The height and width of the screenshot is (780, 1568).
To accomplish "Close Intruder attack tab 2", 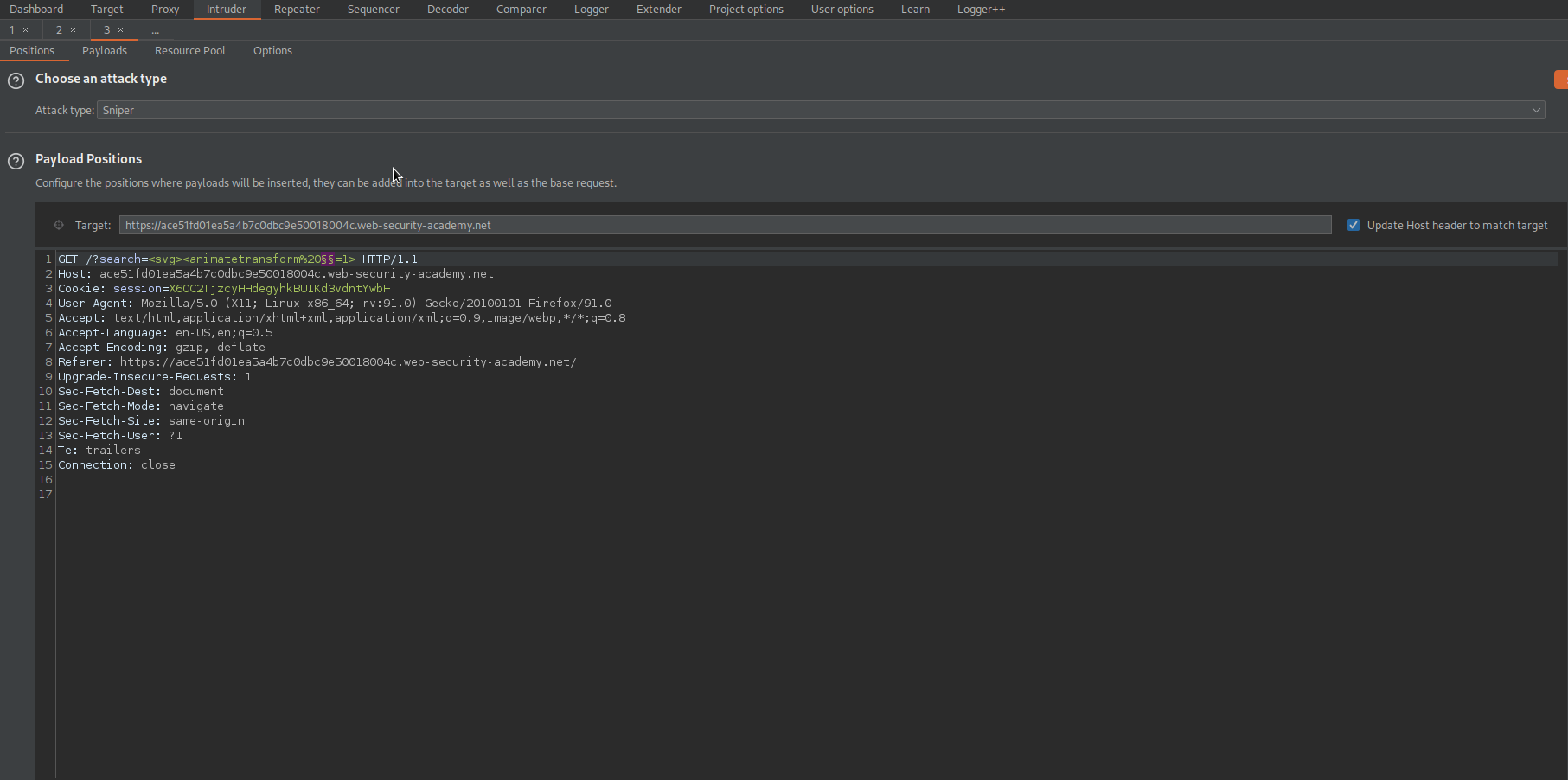I will point(74,30).
